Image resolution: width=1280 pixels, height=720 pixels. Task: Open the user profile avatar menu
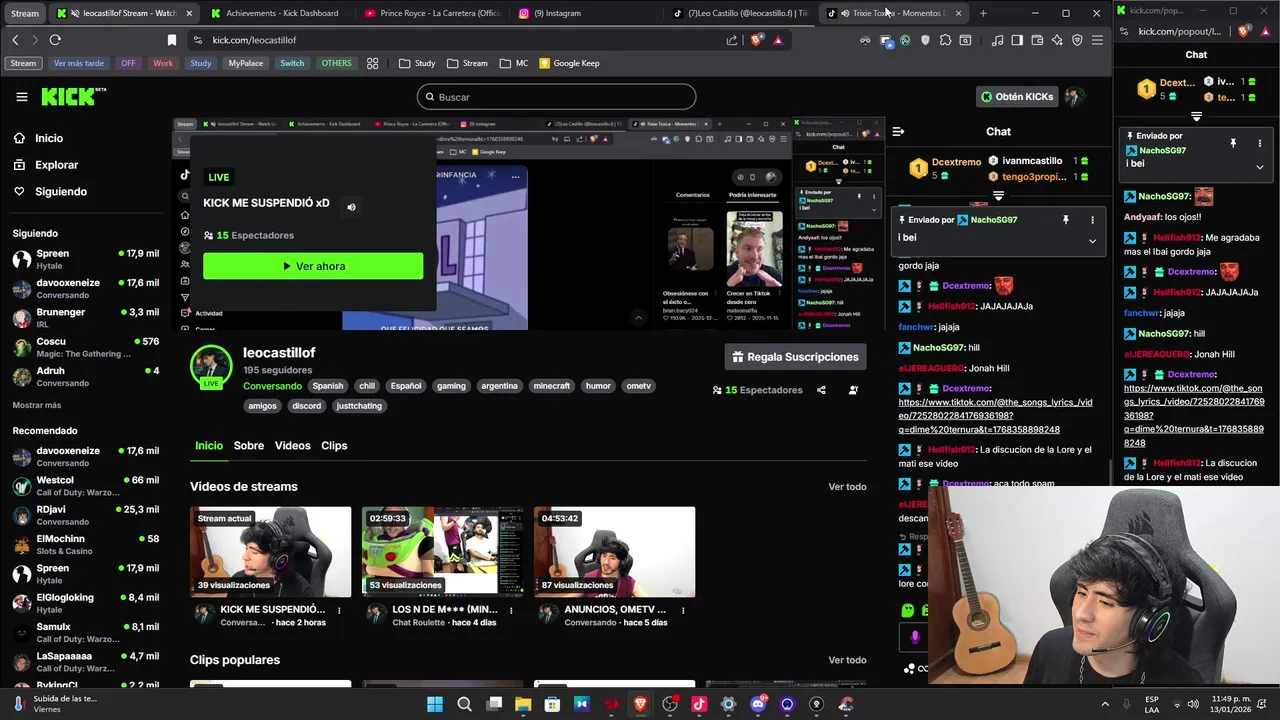(x=1074, y=97)
